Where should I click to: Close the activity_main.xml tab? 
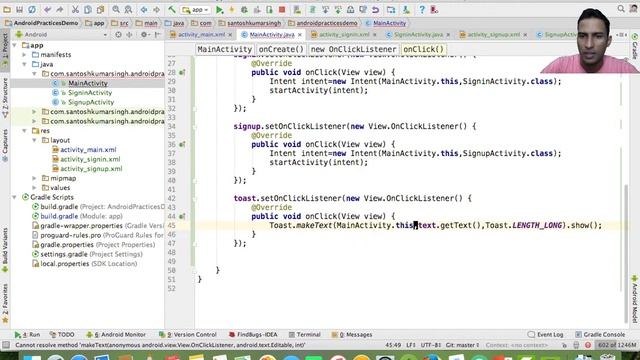point(230,35)
